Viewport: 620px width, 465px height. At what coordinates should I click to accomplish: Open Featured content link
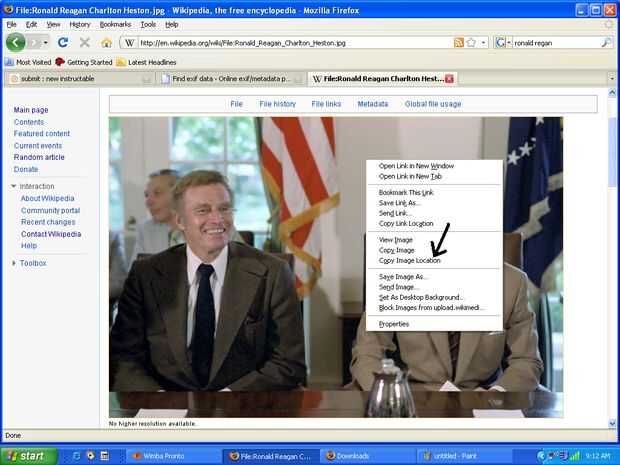[42, 134]
